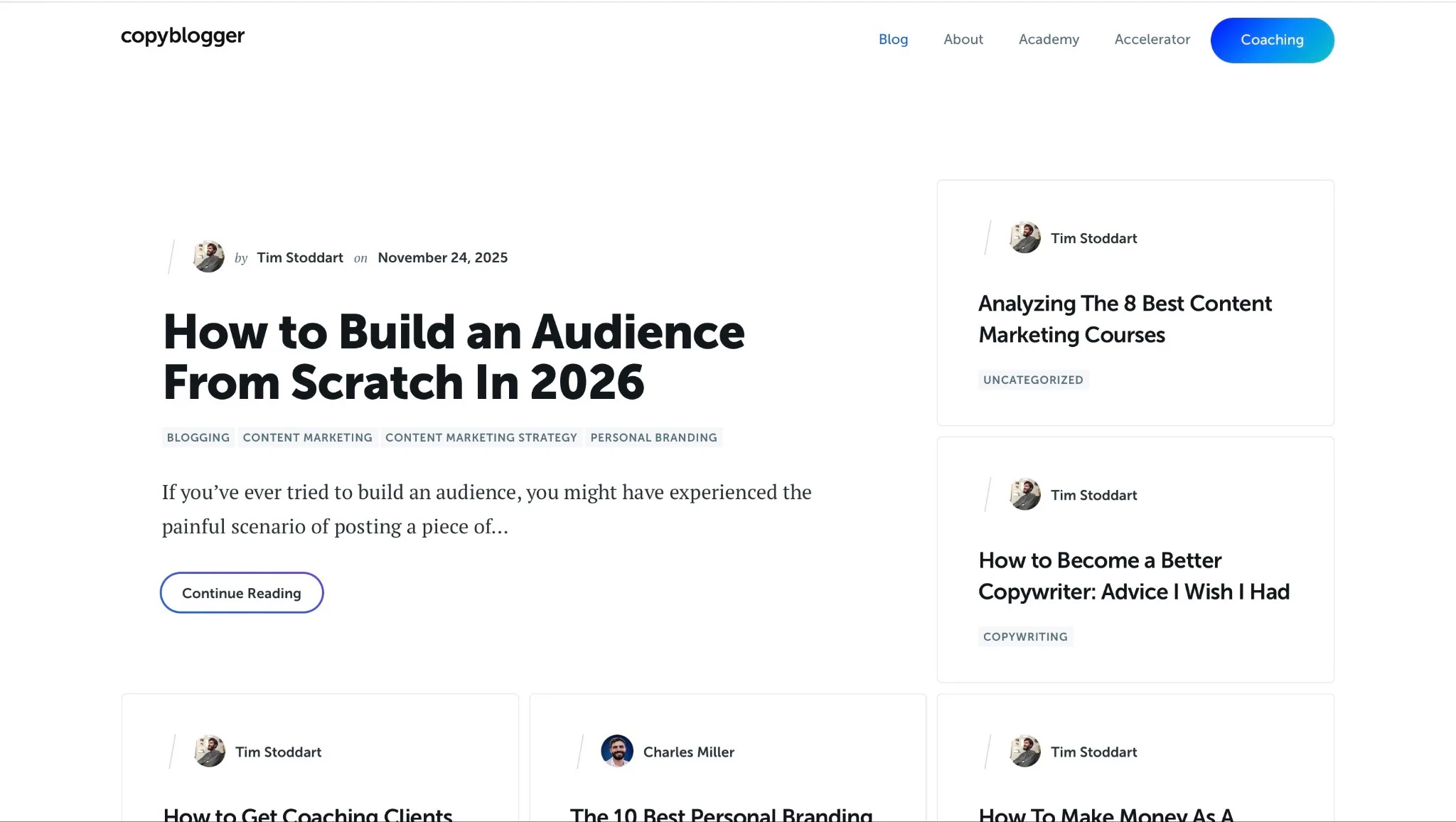1456x822 pixels.
Task: Go to the Blog page
Action: 893,39
